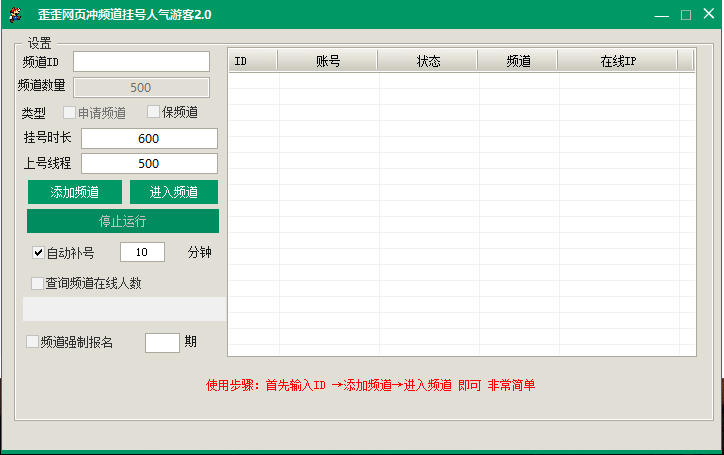Minimize the 歪歪 window
This screenshot has width=724, height=455.
[662, 15]
